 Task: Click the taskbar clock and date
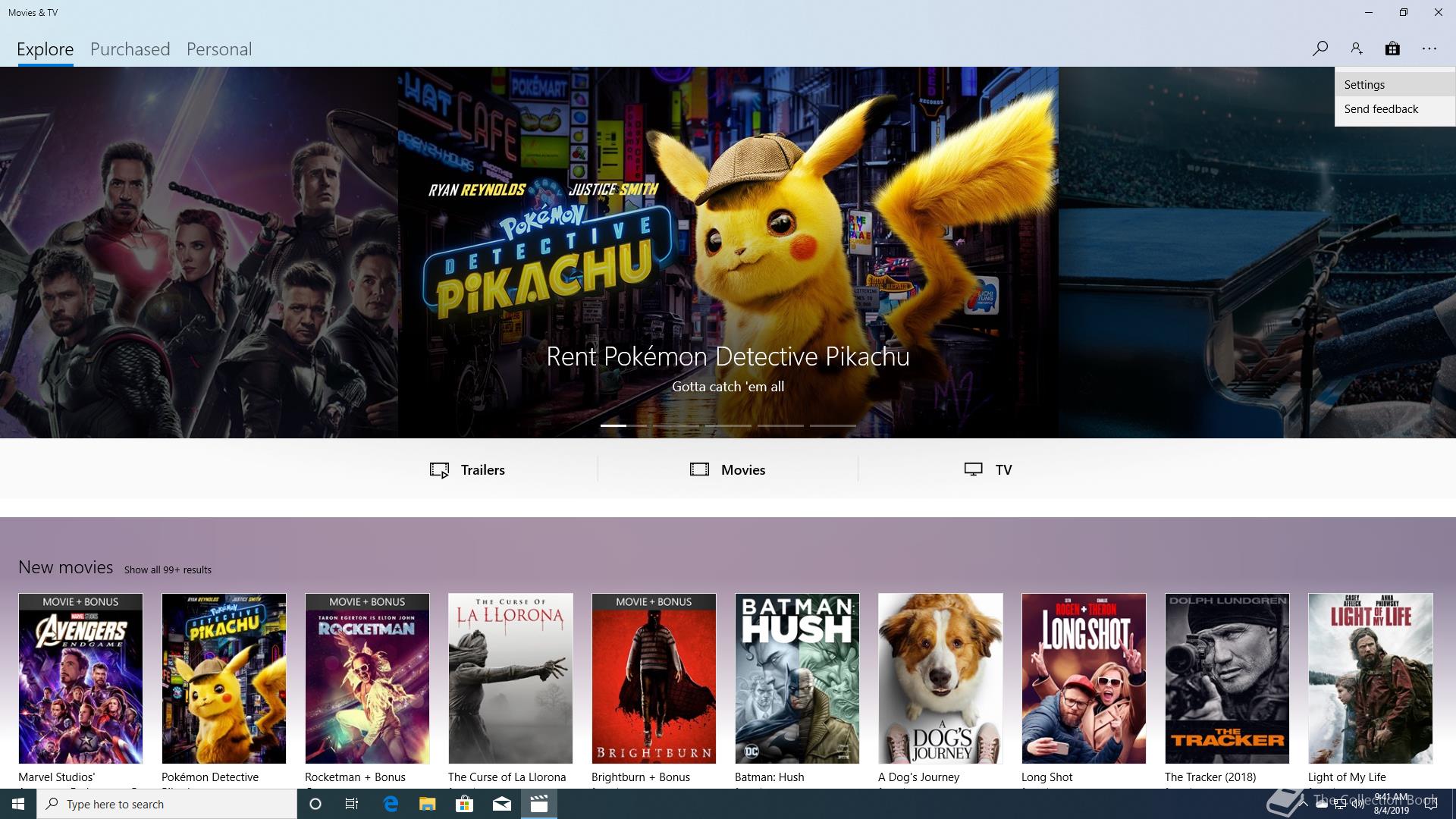(1391, 804)
